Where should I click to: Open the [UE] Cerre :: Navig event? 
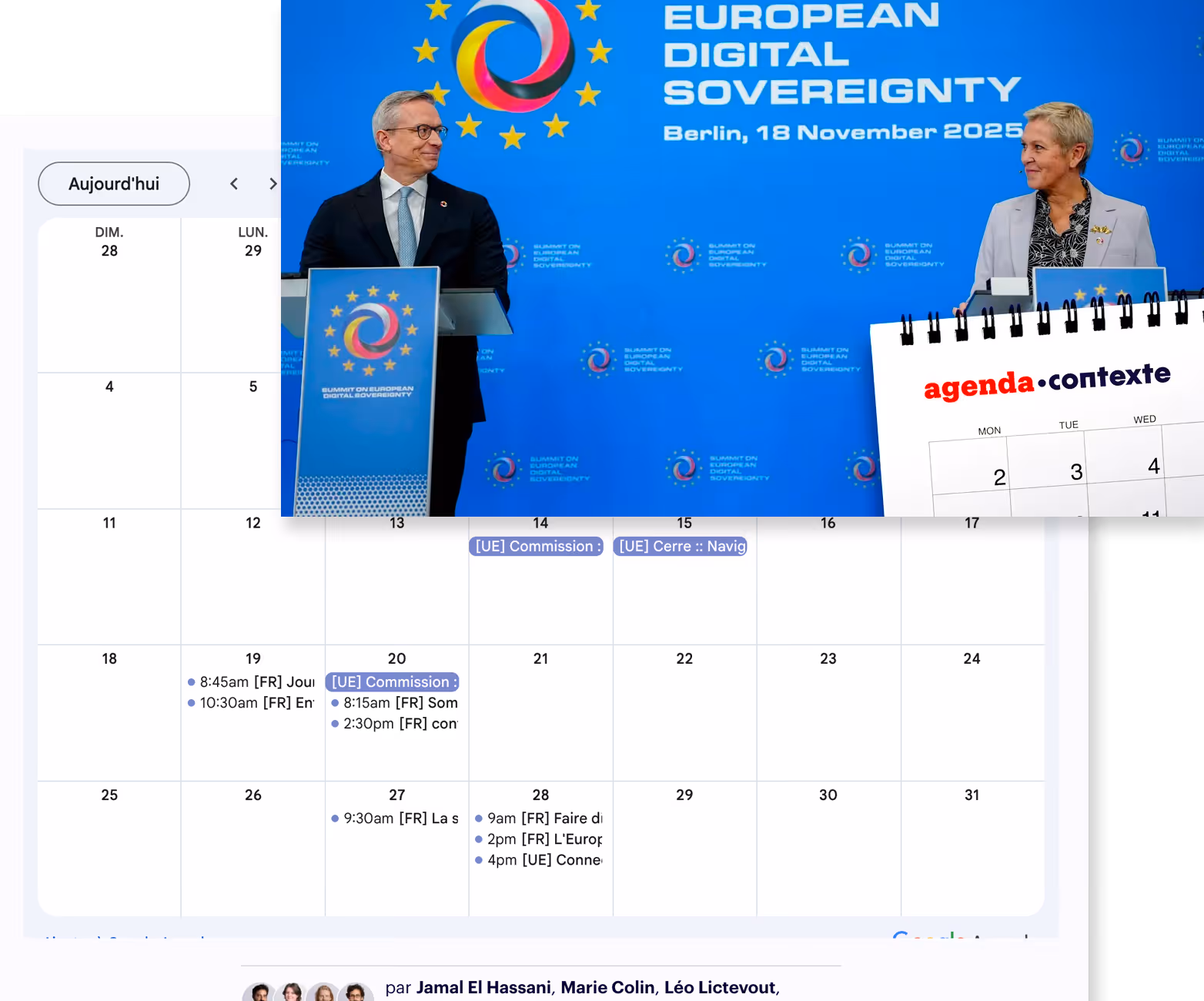(680, 546)
